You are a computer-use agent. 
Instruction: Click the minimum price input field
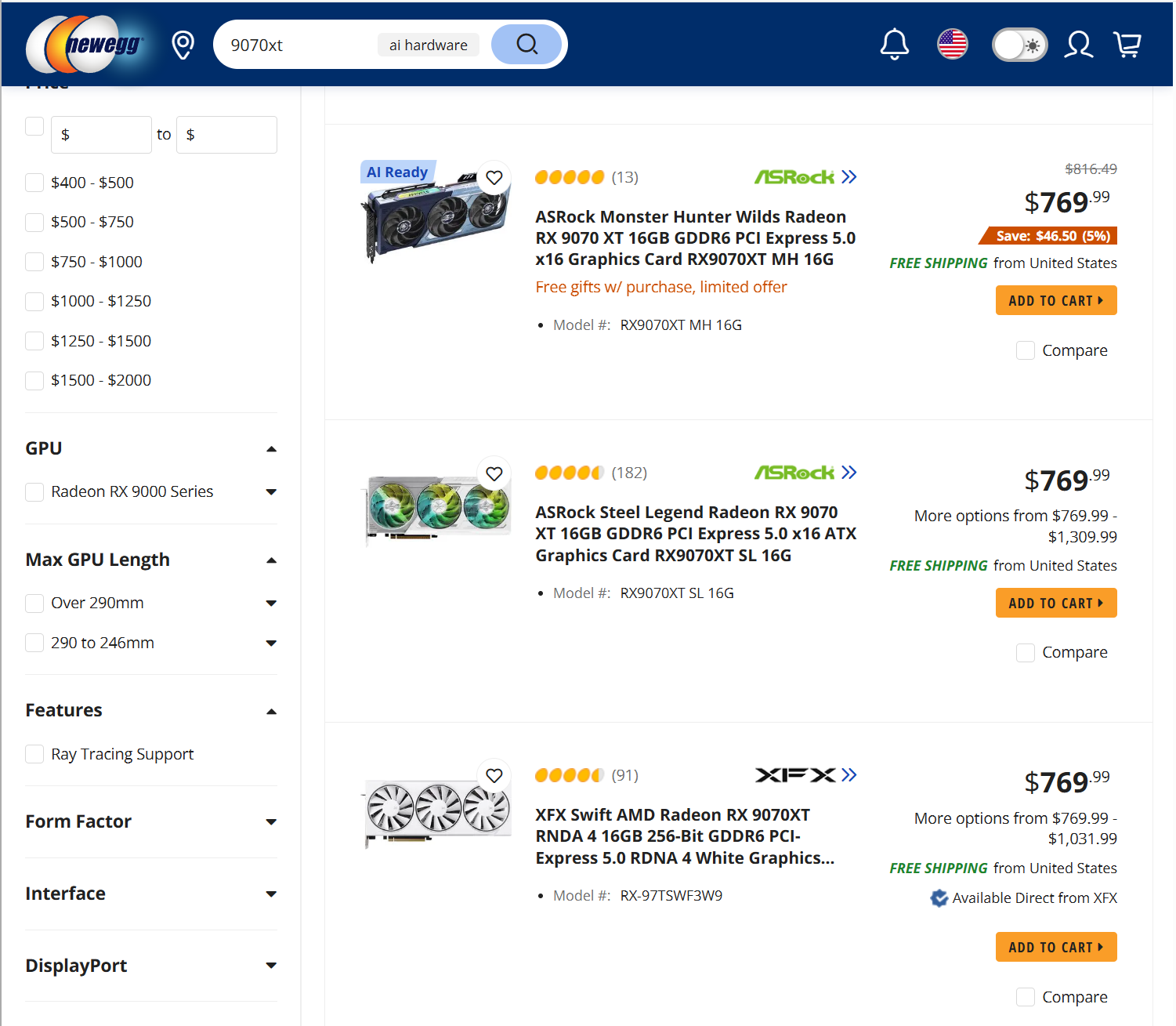click(101, 135)
